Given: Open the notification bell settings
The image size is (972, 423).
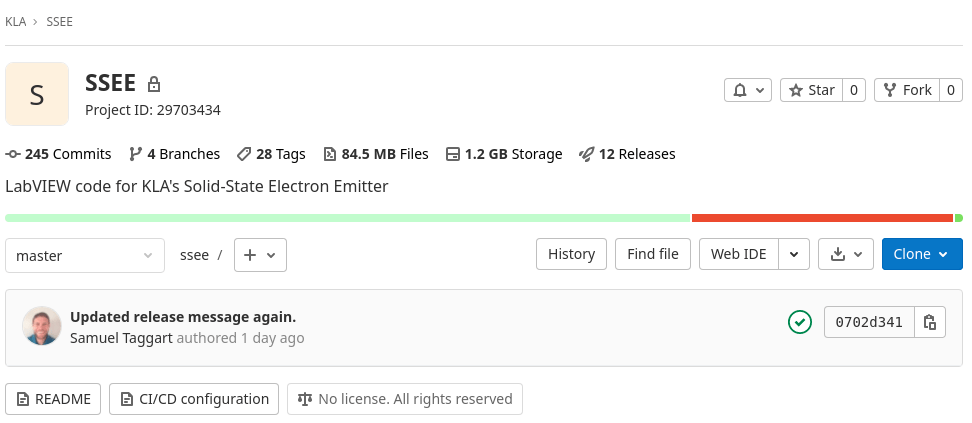Looking at the screenshot, I should (748, 90).
